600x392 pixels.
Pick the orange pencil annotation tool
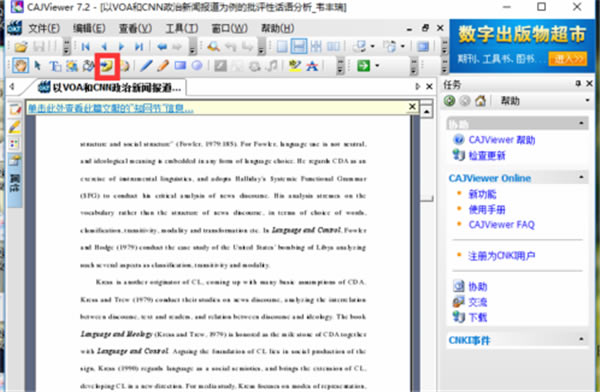163,66
